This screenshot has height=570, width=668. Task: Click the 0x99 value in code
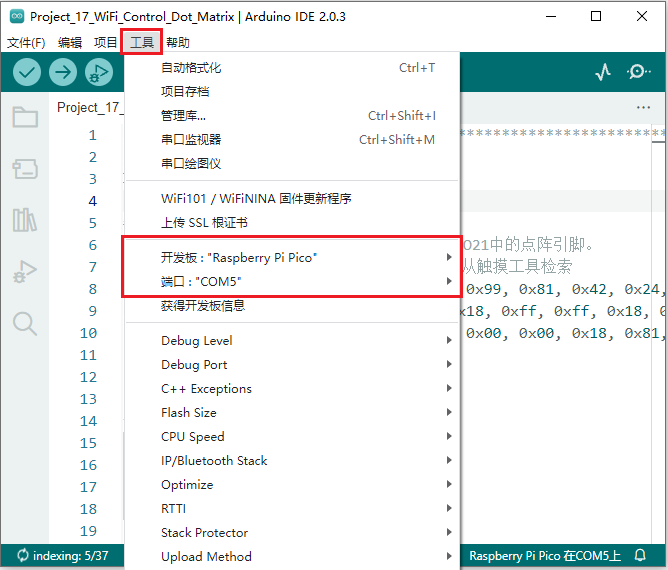[483, 289]
